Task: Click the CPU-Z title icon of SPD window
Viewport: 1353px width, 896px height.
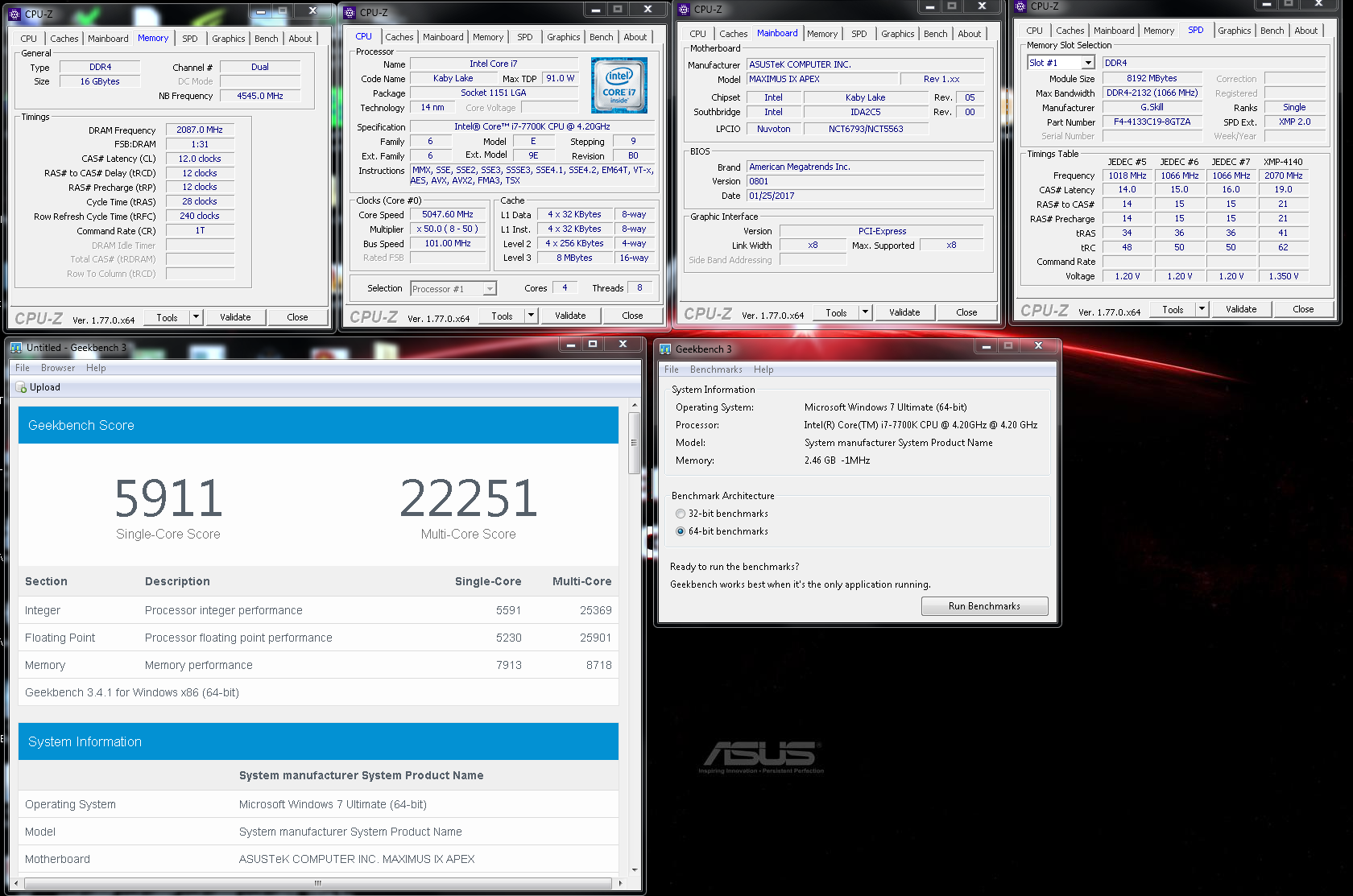Action: pos(1021,6)
